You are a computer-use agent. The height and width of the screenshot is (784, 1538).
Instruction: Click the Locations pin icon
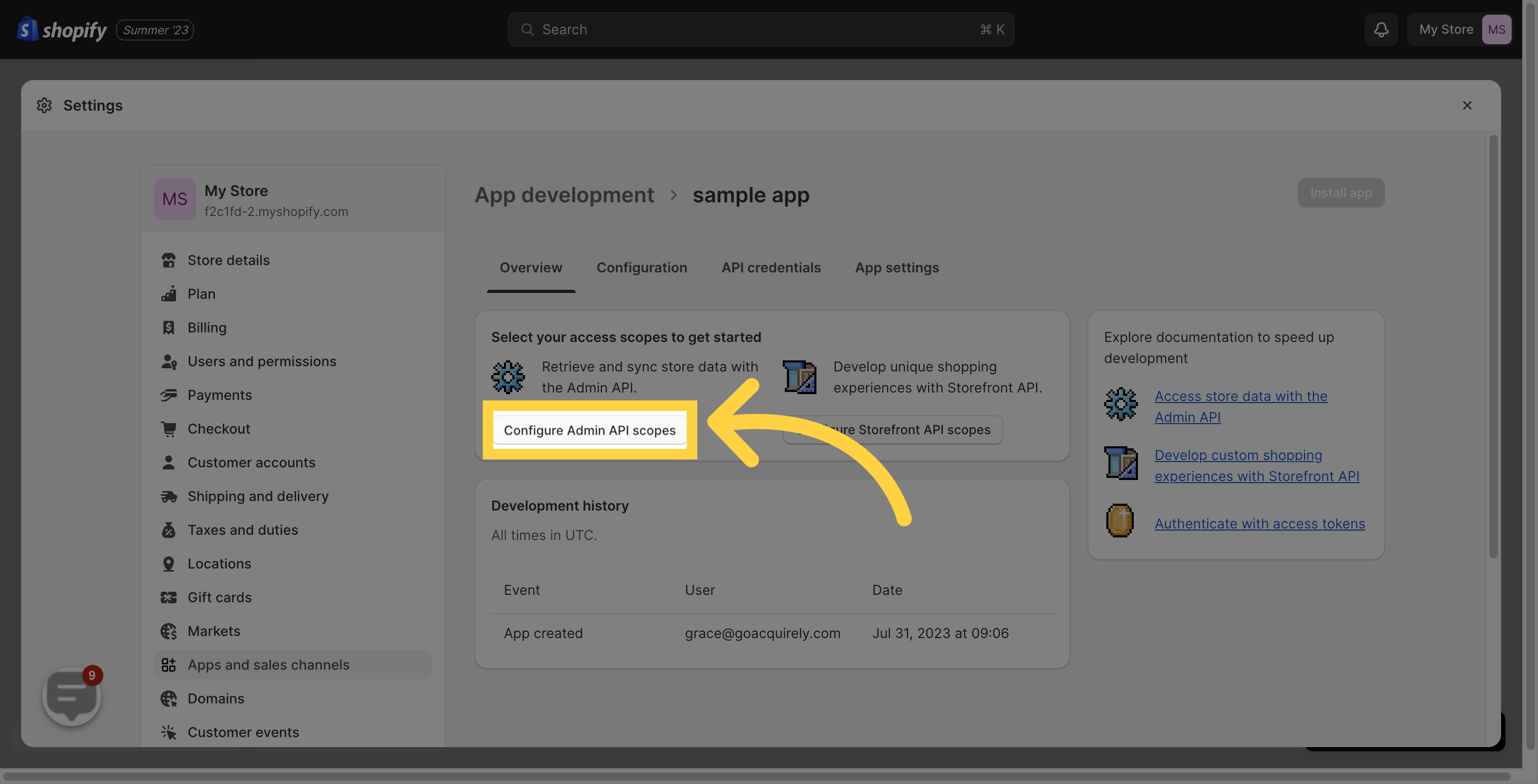click(x=168, y=563)
